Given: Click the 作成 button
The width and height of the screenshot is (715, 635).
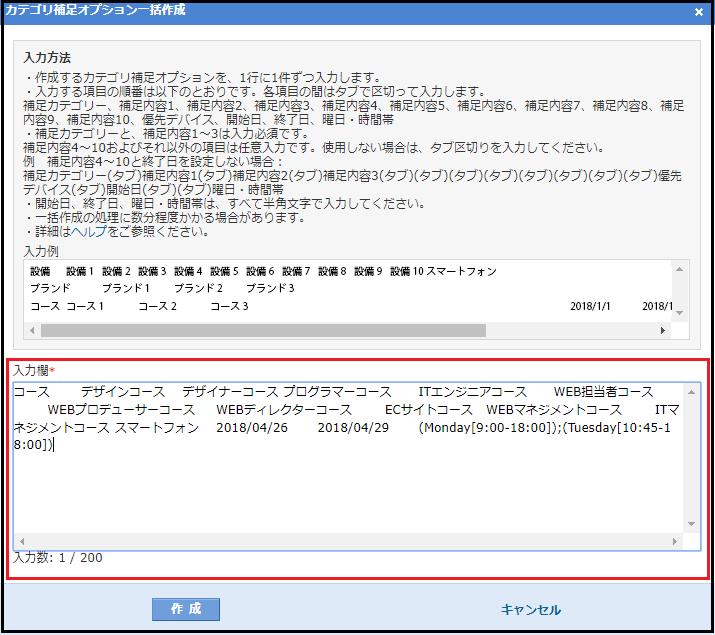Looking at the screenshot, I should [186, 609].
